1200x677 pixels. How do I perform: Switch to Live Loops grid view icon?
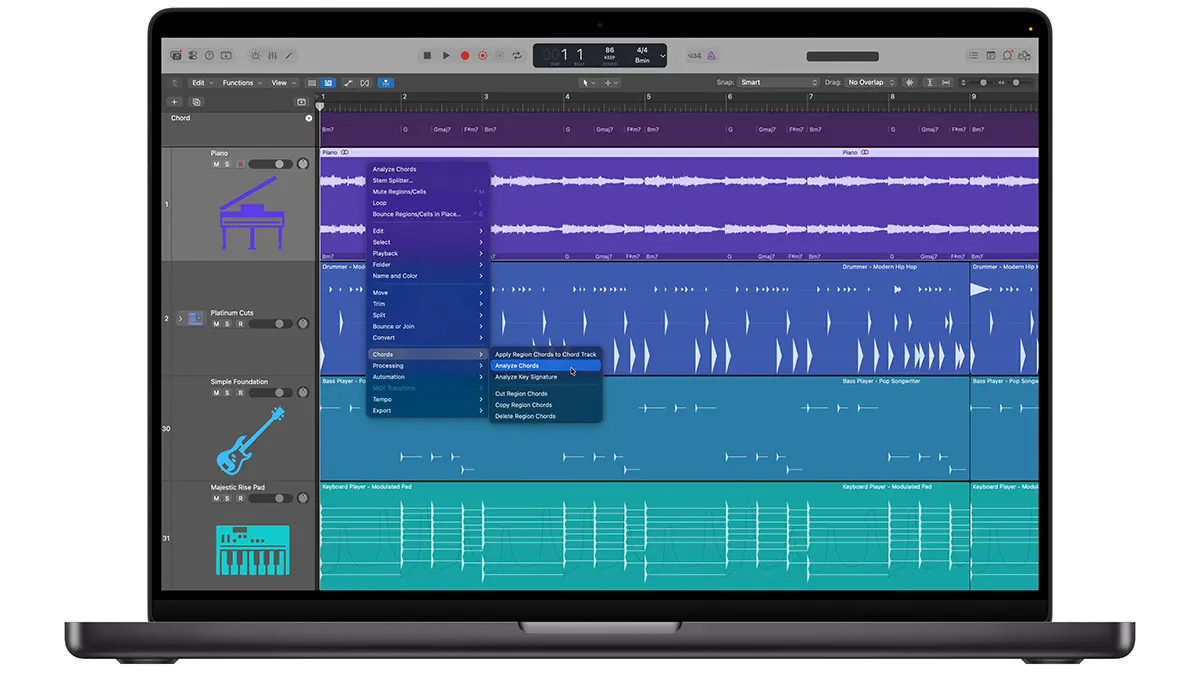point(312,83)
